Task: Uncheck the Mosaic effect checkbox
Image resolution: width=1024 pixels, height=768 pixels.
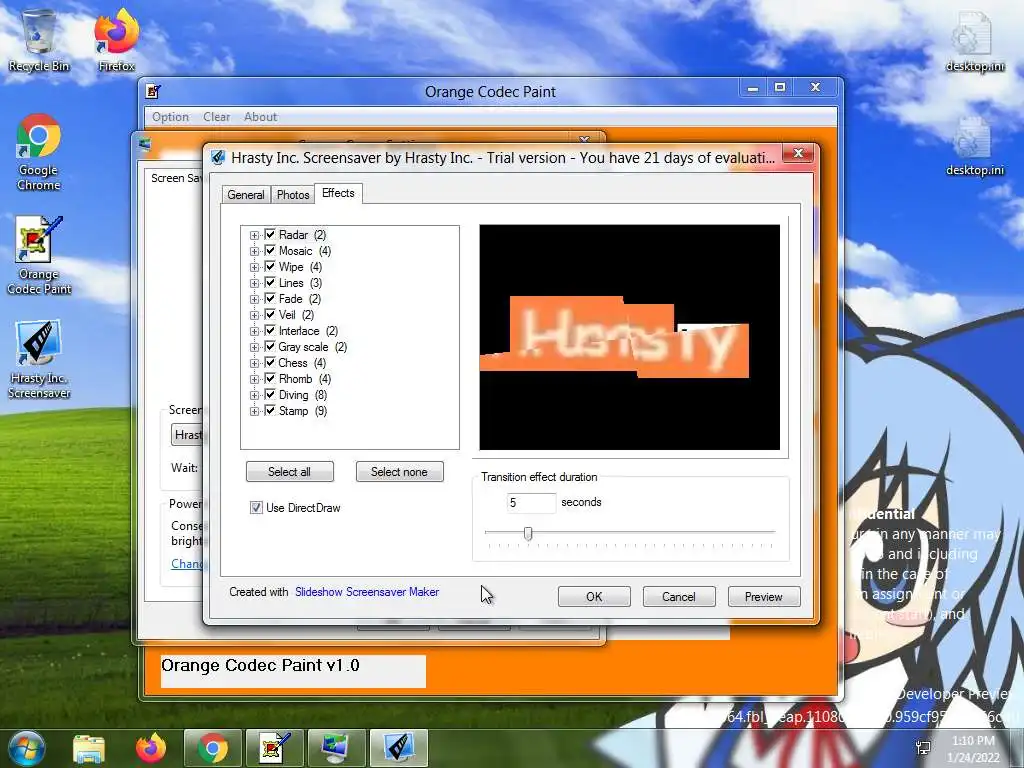Action: pyautogui.click(x=270, y=250)
